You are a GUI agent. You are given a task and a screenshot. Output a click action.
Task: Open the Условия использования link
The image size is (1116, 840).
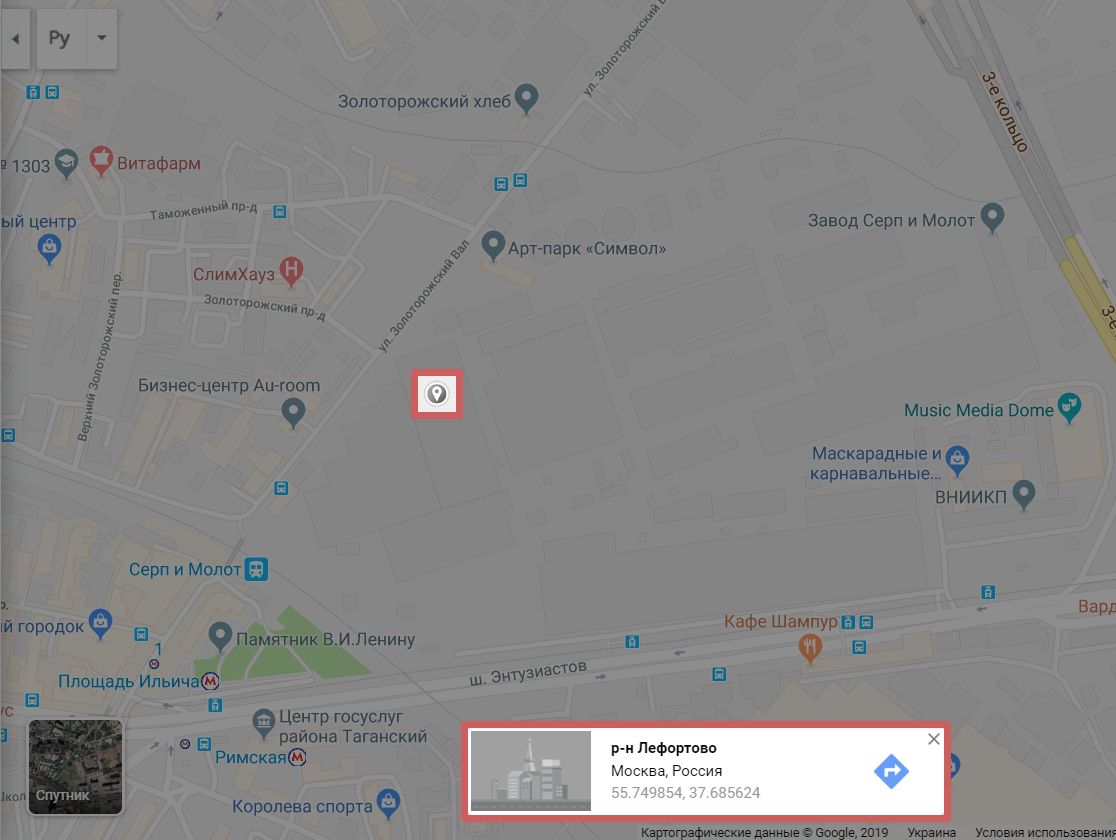(x=1045, y=832)
